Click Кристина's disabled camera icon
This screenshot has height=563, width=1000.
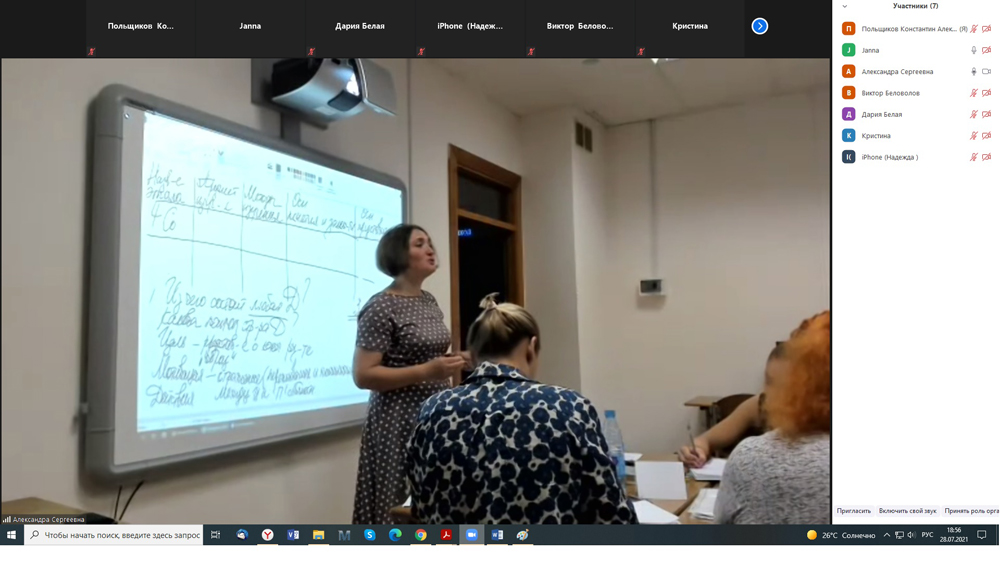pos(986,136)
